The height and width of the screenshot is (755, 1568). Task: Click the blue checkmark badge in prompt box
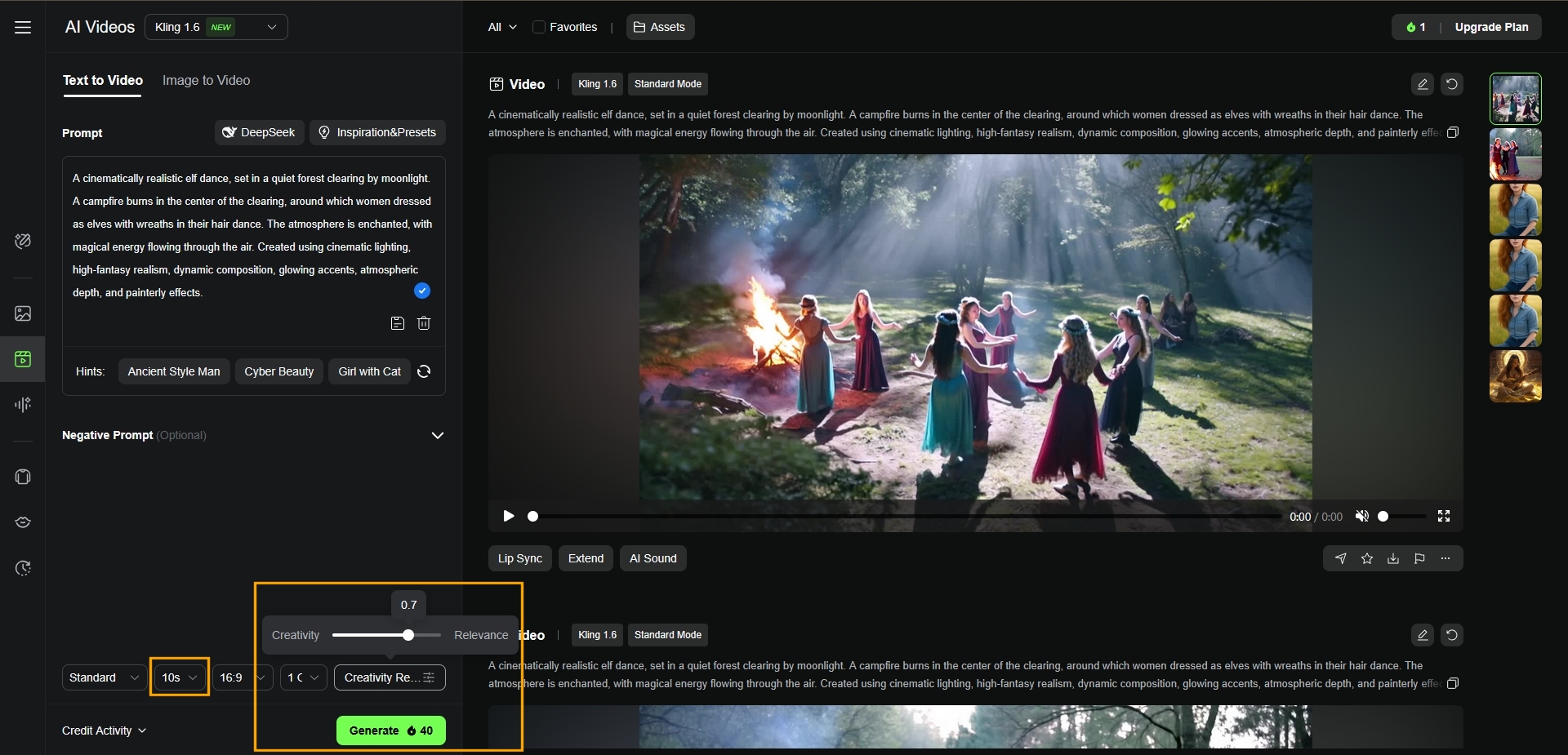422,291
